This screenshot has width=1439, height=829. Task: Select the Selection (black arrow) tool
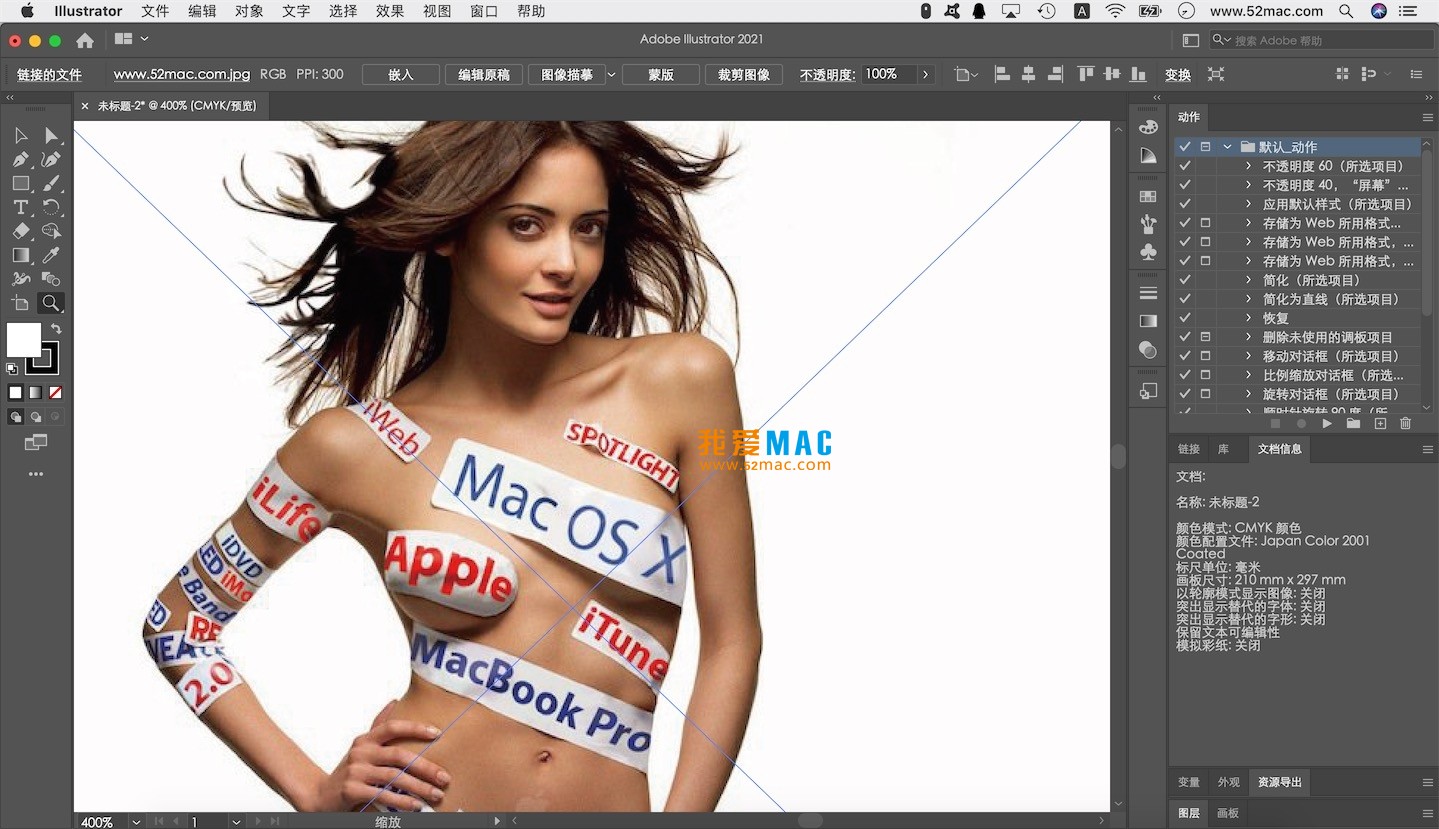pos(21,136)
